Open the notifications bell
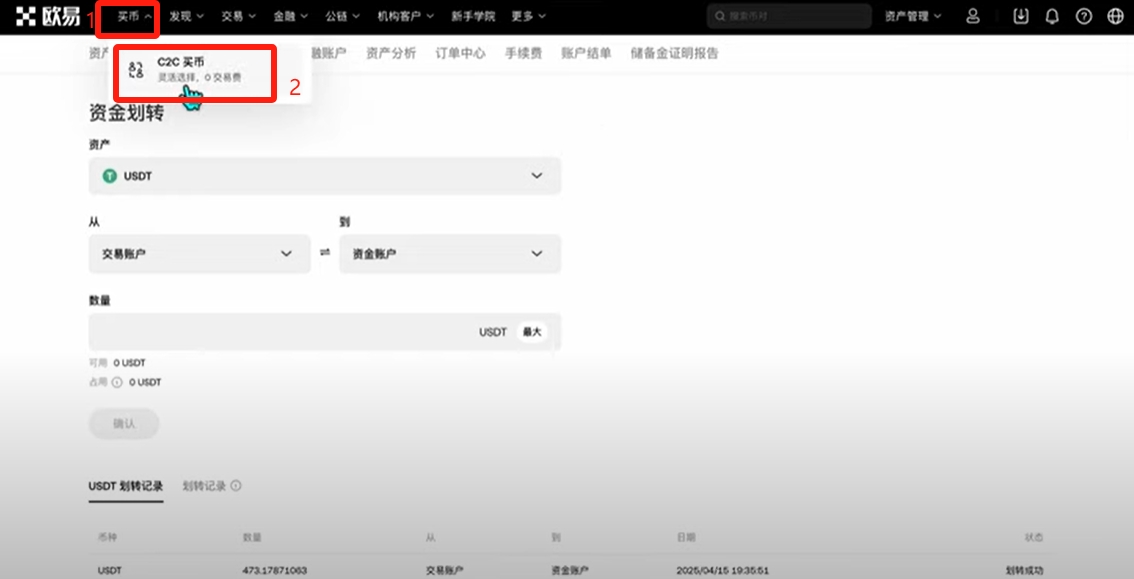Image resolution: width=1134 pixels, height=579 pixels. (1052, 16)
